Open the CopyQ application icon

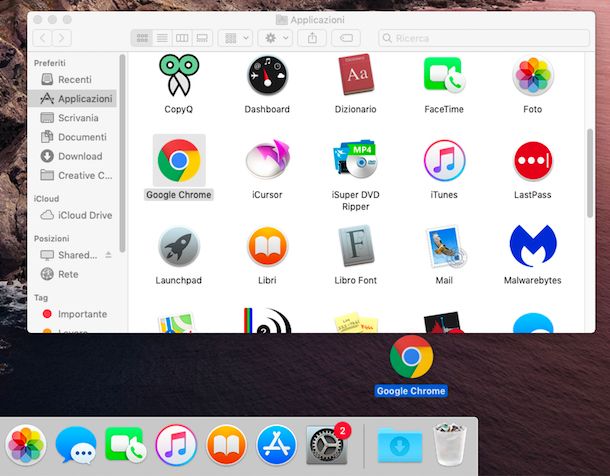179,75
